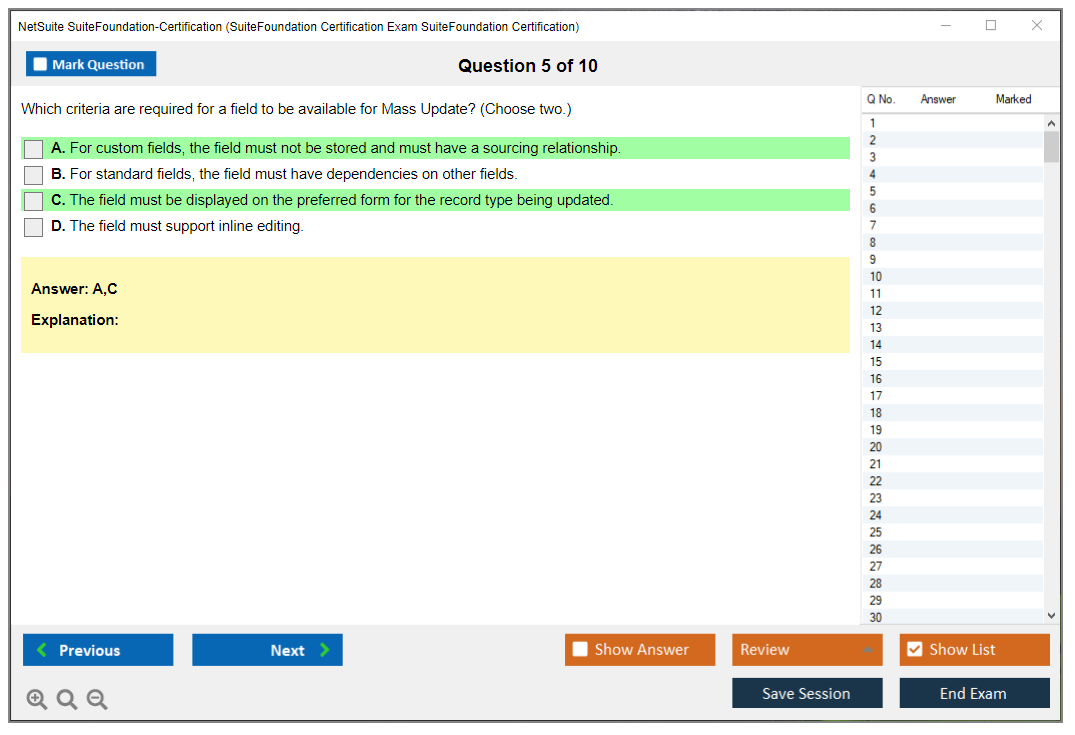Select question 25 in the list
Screen dimensions: 1075x735
(x=952, y=532)
